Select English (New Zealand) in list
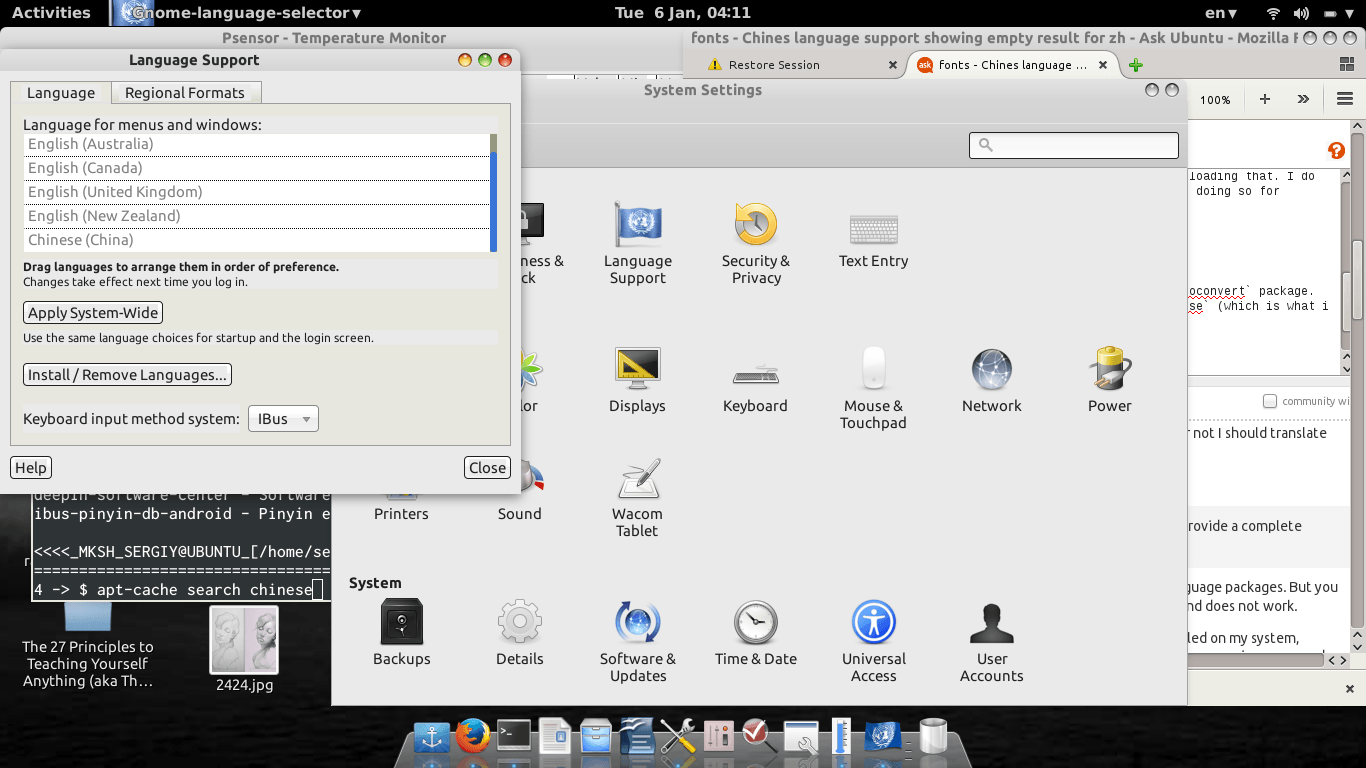1366x768 pixels. (x=256, y=216)
